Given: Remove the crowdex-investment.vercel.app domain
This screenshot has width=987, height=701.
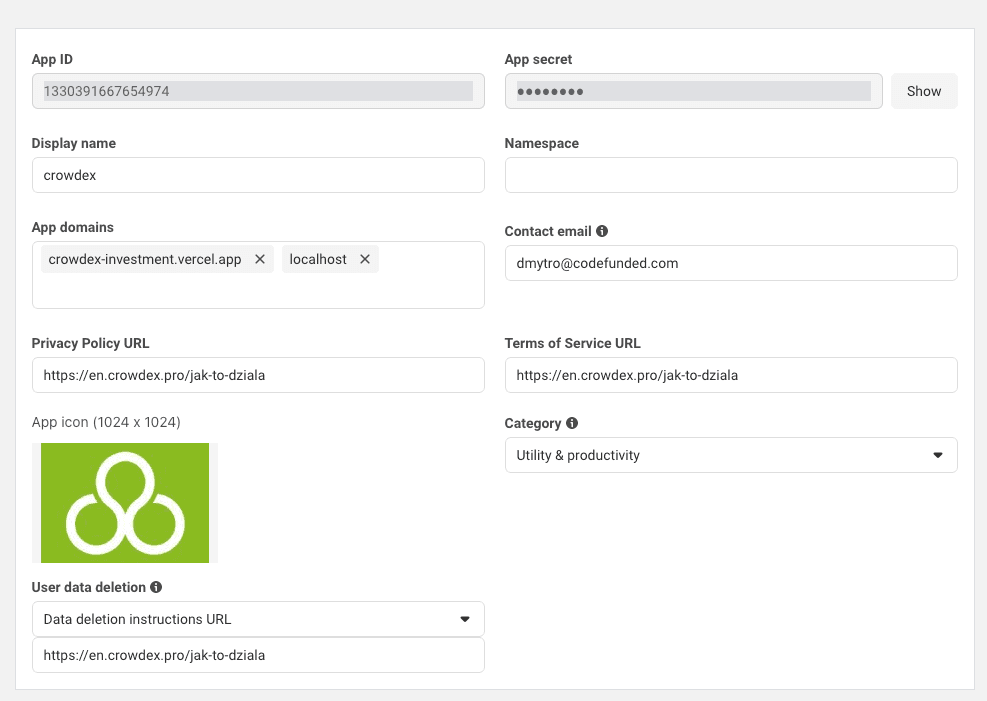Looking at the screenshot, I should pos(259,258).
